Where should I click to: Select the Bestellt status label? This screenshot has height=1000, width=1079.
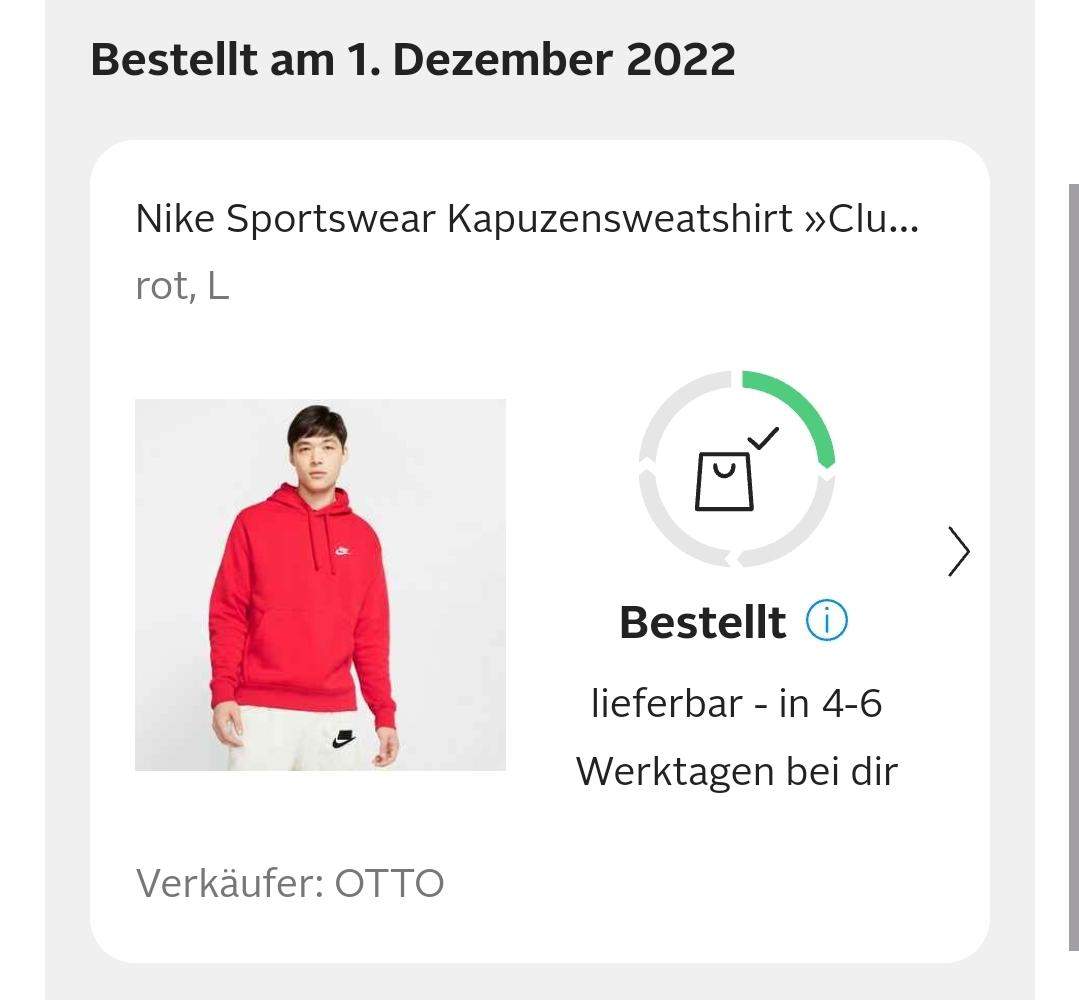(x=703, y=620)
